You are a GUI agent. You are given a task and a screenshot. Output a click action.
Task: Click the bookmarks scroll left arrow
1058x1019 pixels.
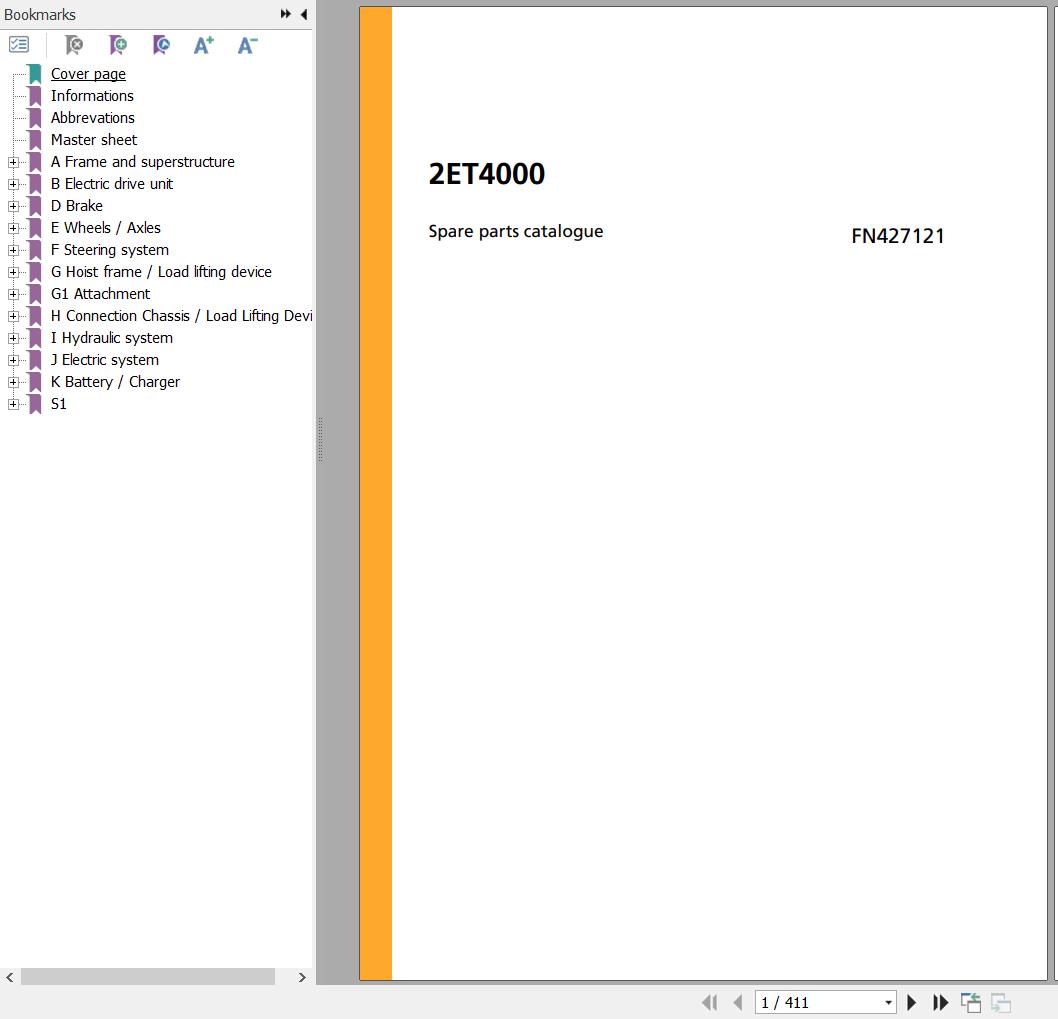coord(9,976)
